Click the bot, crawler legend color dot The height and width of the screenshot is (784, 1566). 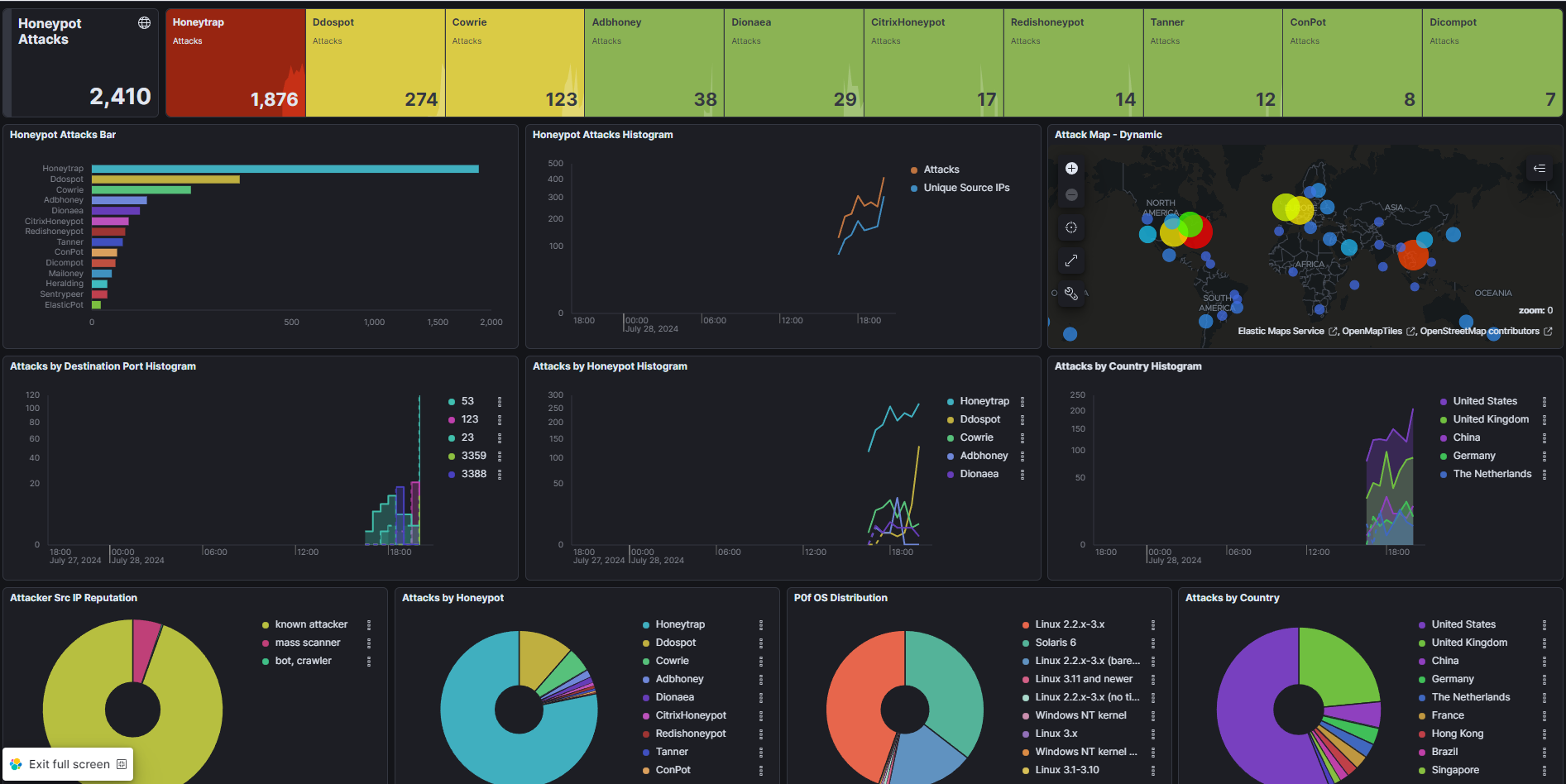(x=266, y=662)
